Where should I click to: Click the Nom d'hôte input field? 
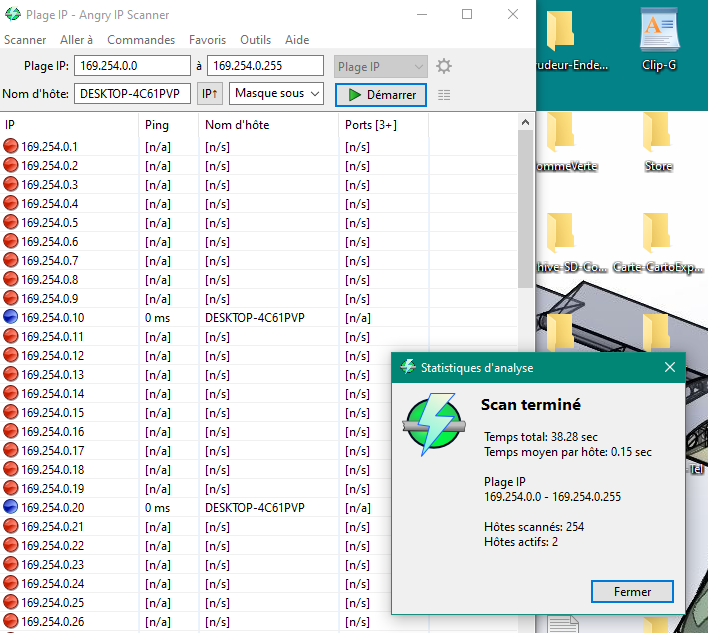click(x=132, y=93)
